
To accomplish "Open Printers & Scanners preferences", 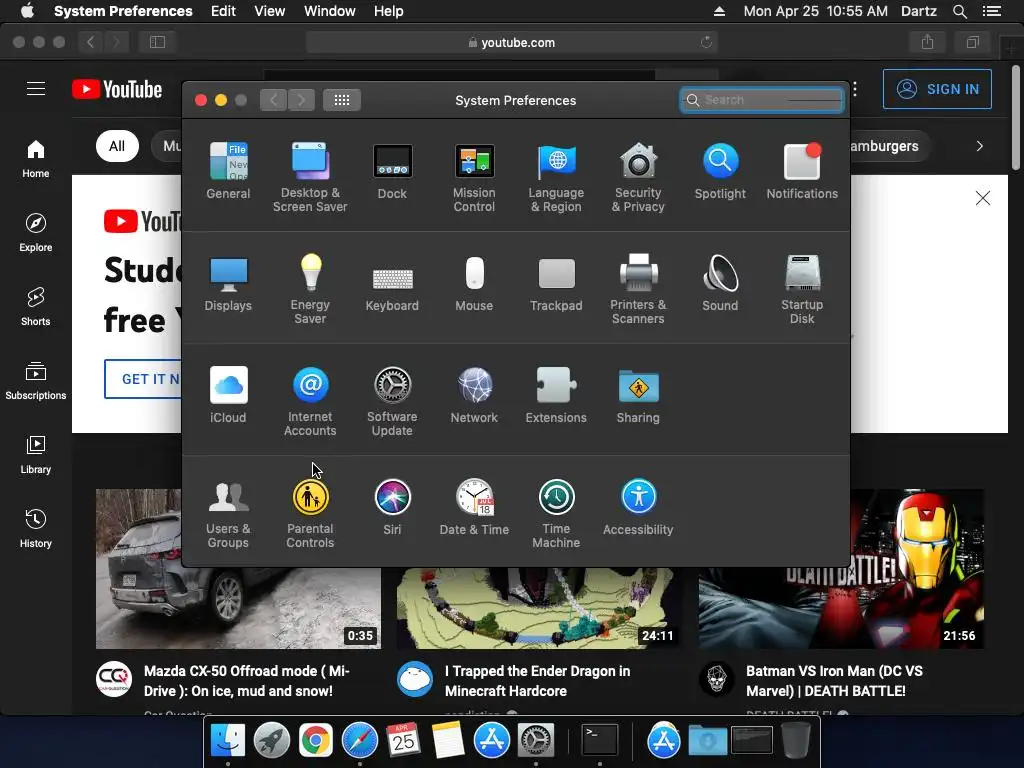I will (638, 289).
